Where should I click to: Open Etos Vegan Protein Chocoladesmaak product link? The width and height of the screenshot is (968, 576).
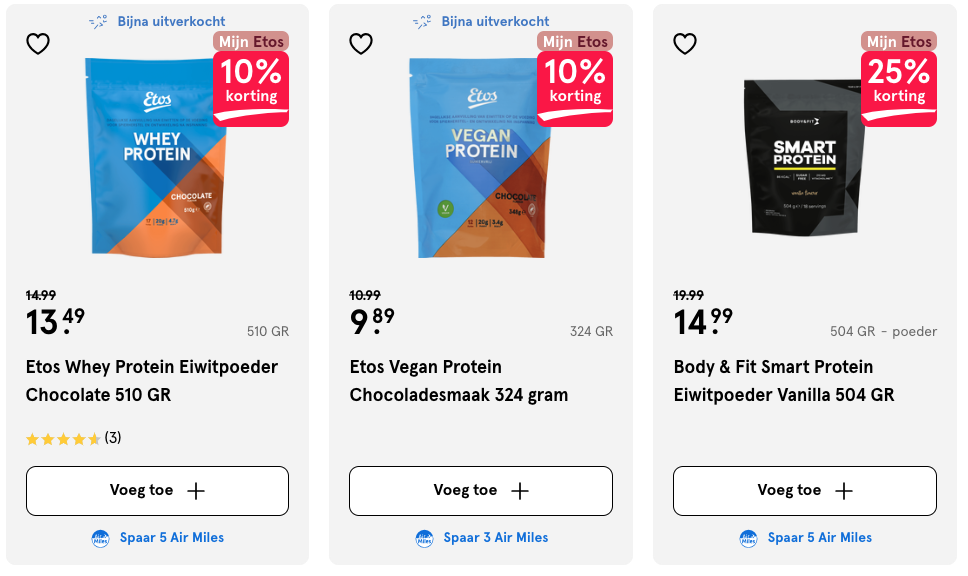tap(459, 381)
